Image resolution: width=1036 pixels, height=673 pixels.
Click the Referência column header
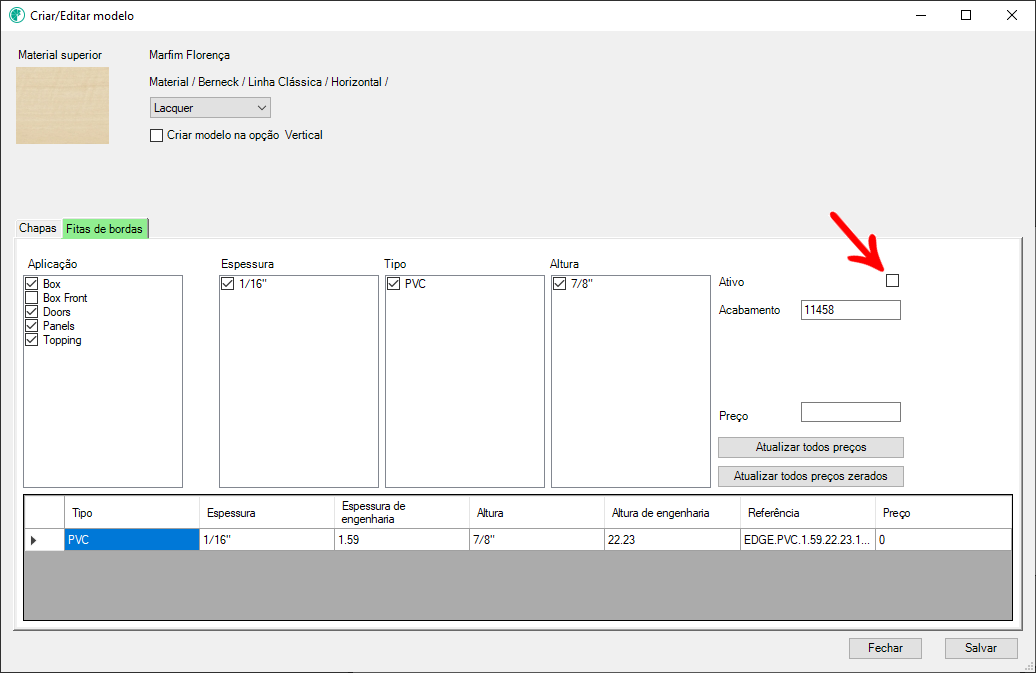coord(807,513)
